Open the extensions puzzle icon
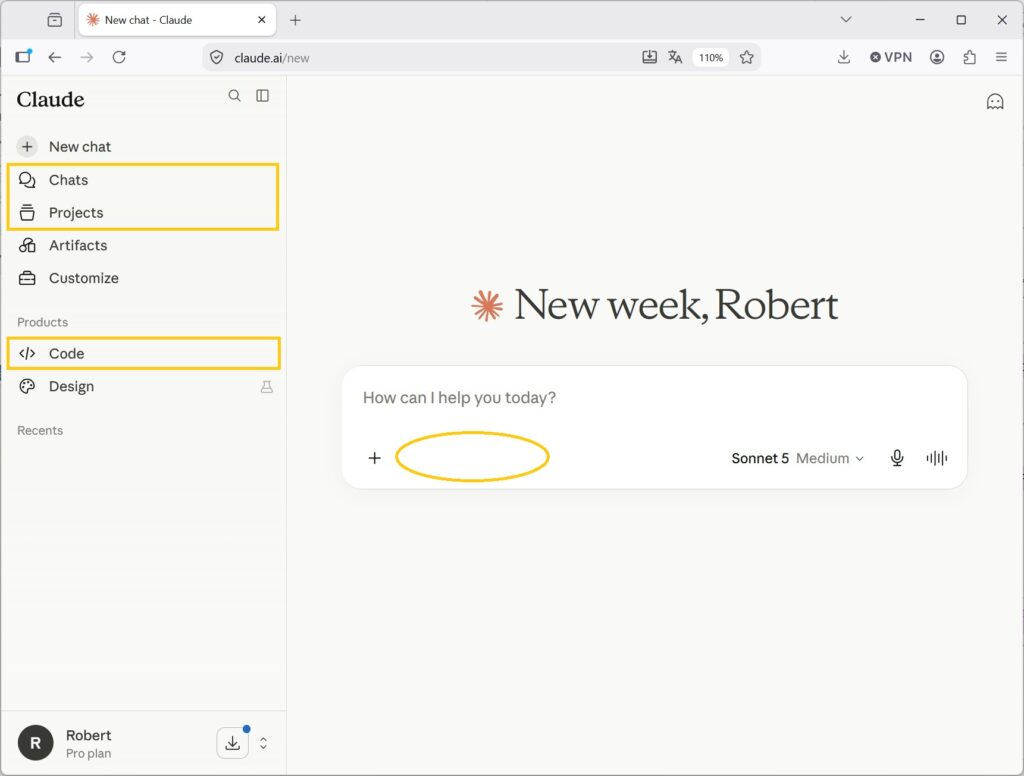 pos(969,57)
